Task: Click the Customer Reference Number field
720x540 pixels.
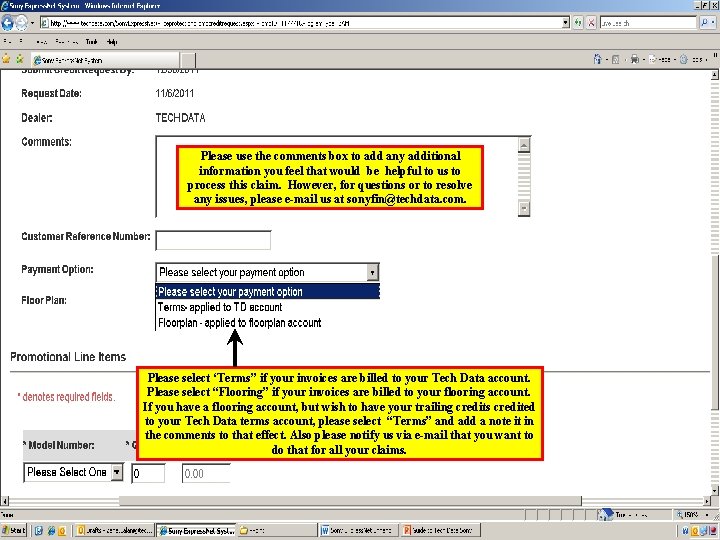Action: click(x=213, y=240)
